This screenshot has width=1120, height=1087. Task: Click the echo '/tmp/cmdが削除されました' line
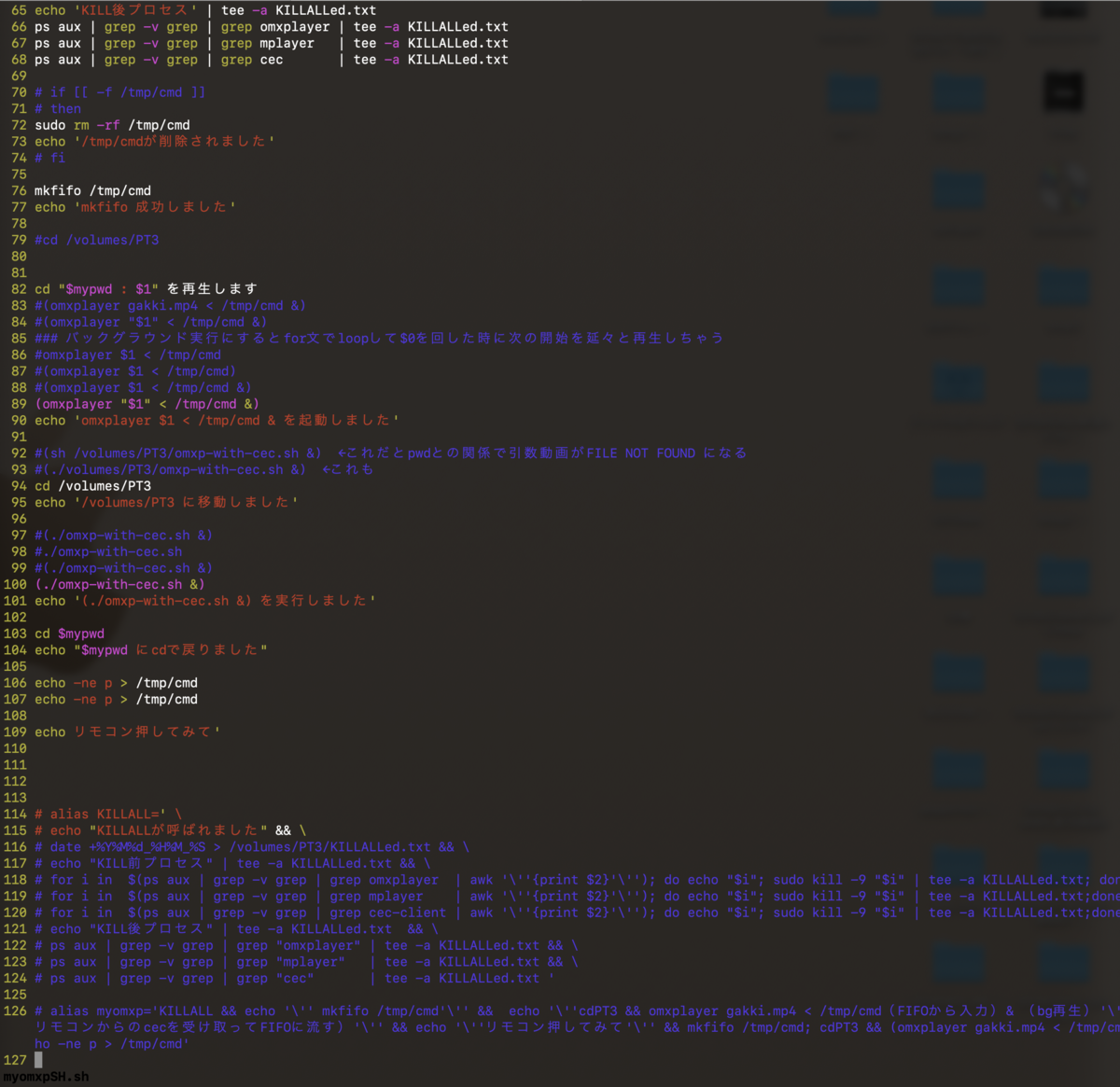pos(155,142)
